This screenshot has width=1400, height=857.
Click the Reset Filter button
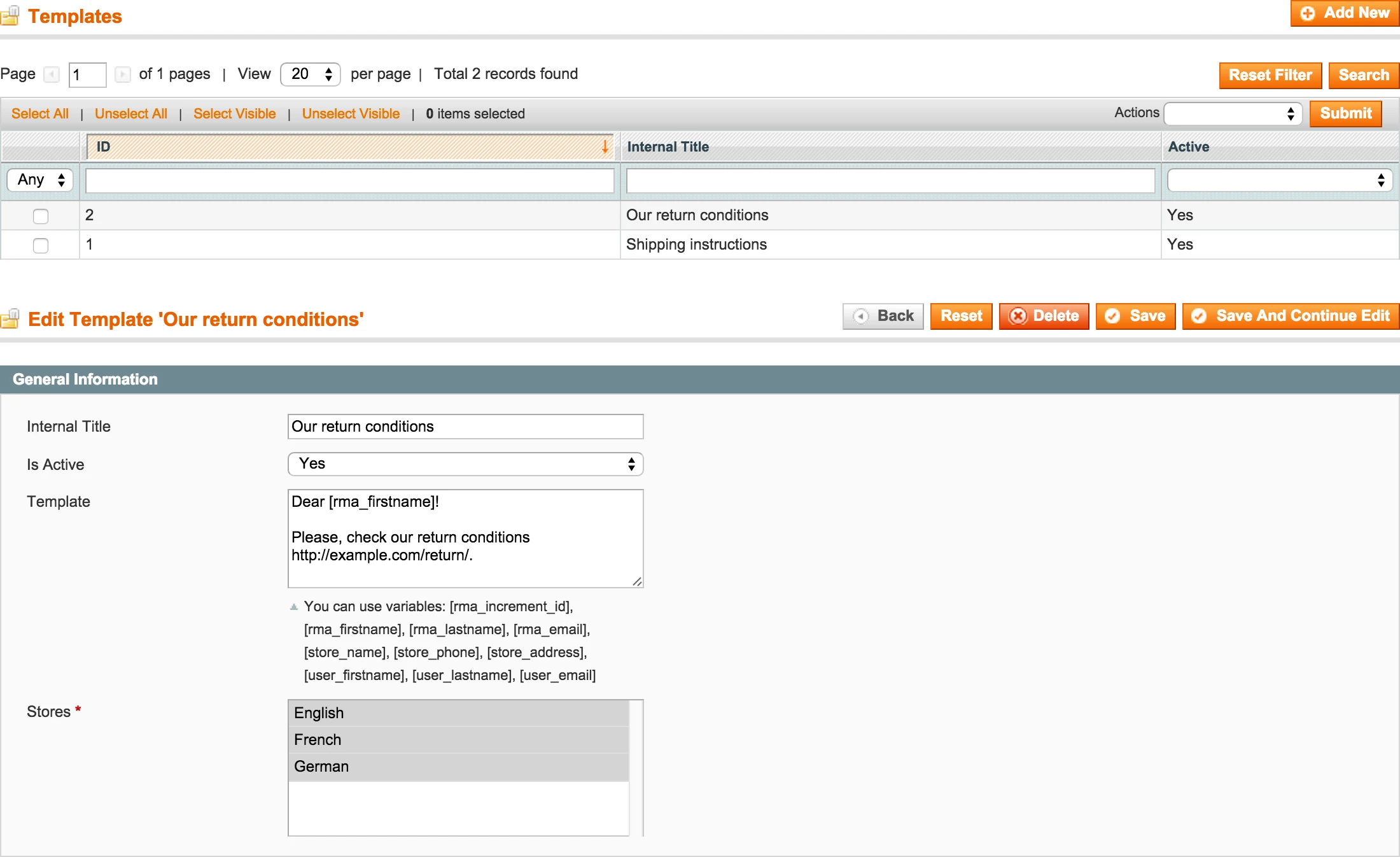coord(1270,75)
